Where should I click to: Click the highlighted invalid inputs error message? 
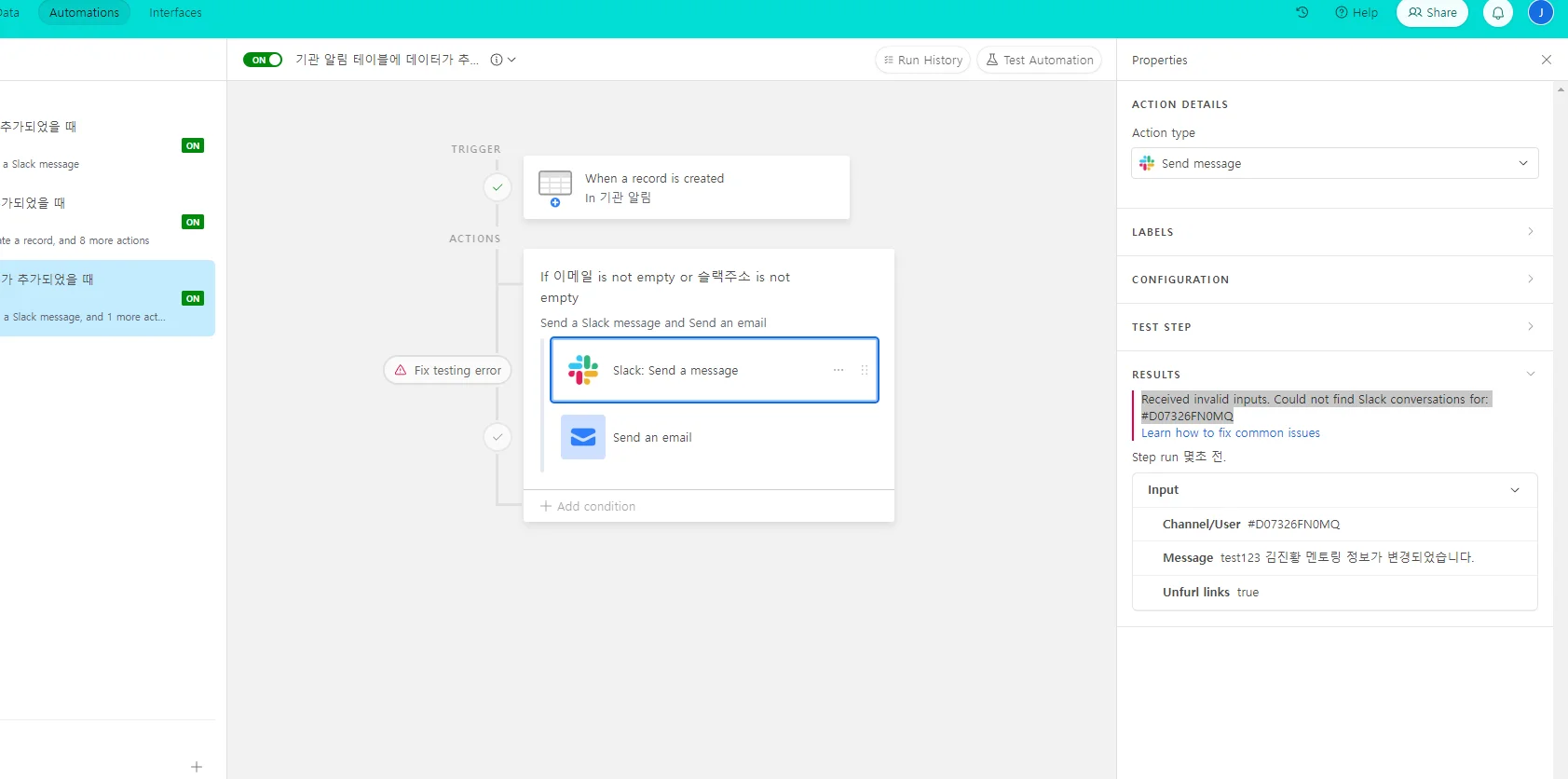click(x=1316, y=407)
